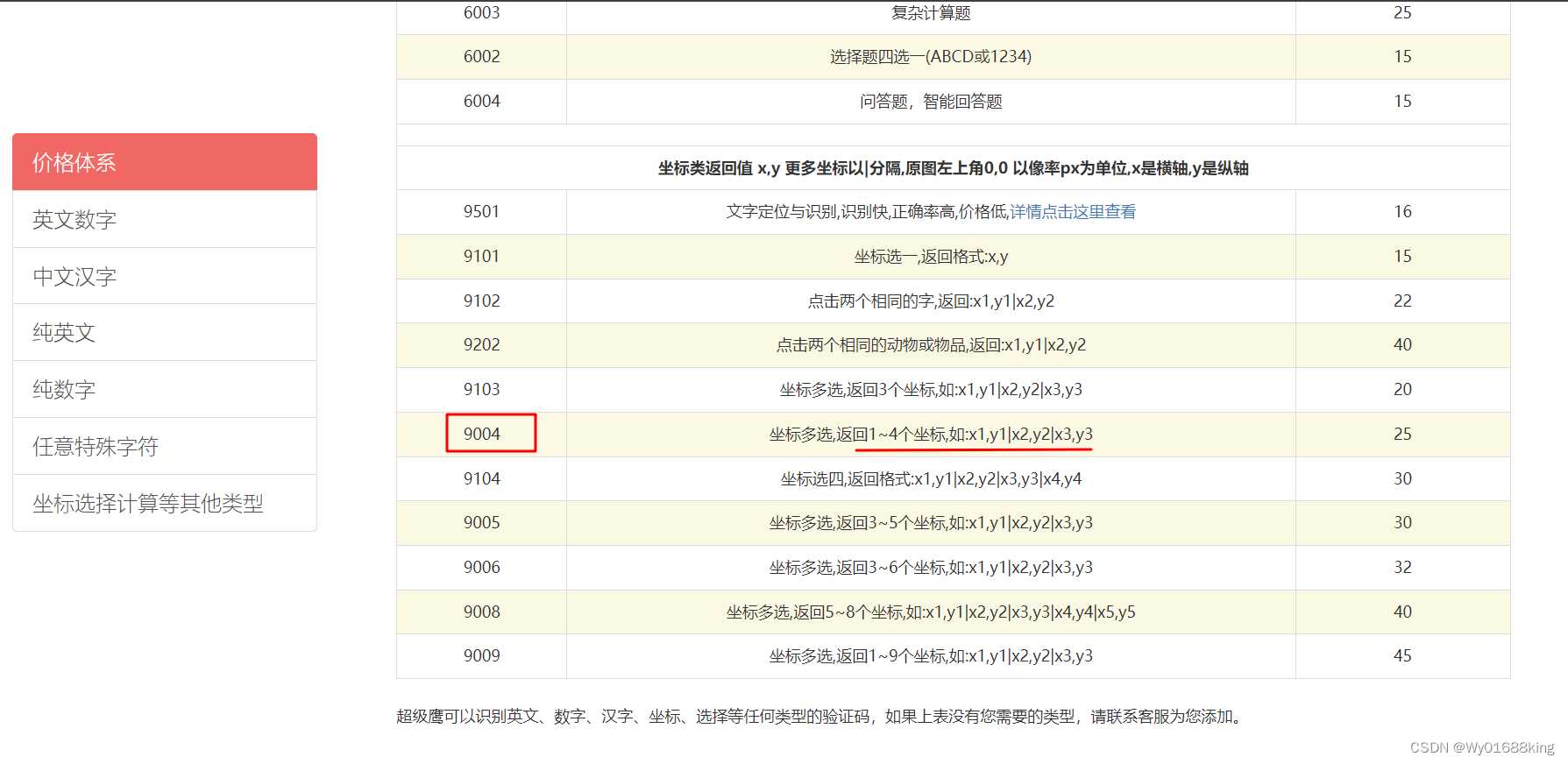Click the 超级鹰可以识别英文 footer paragraph

pos(820,717)
